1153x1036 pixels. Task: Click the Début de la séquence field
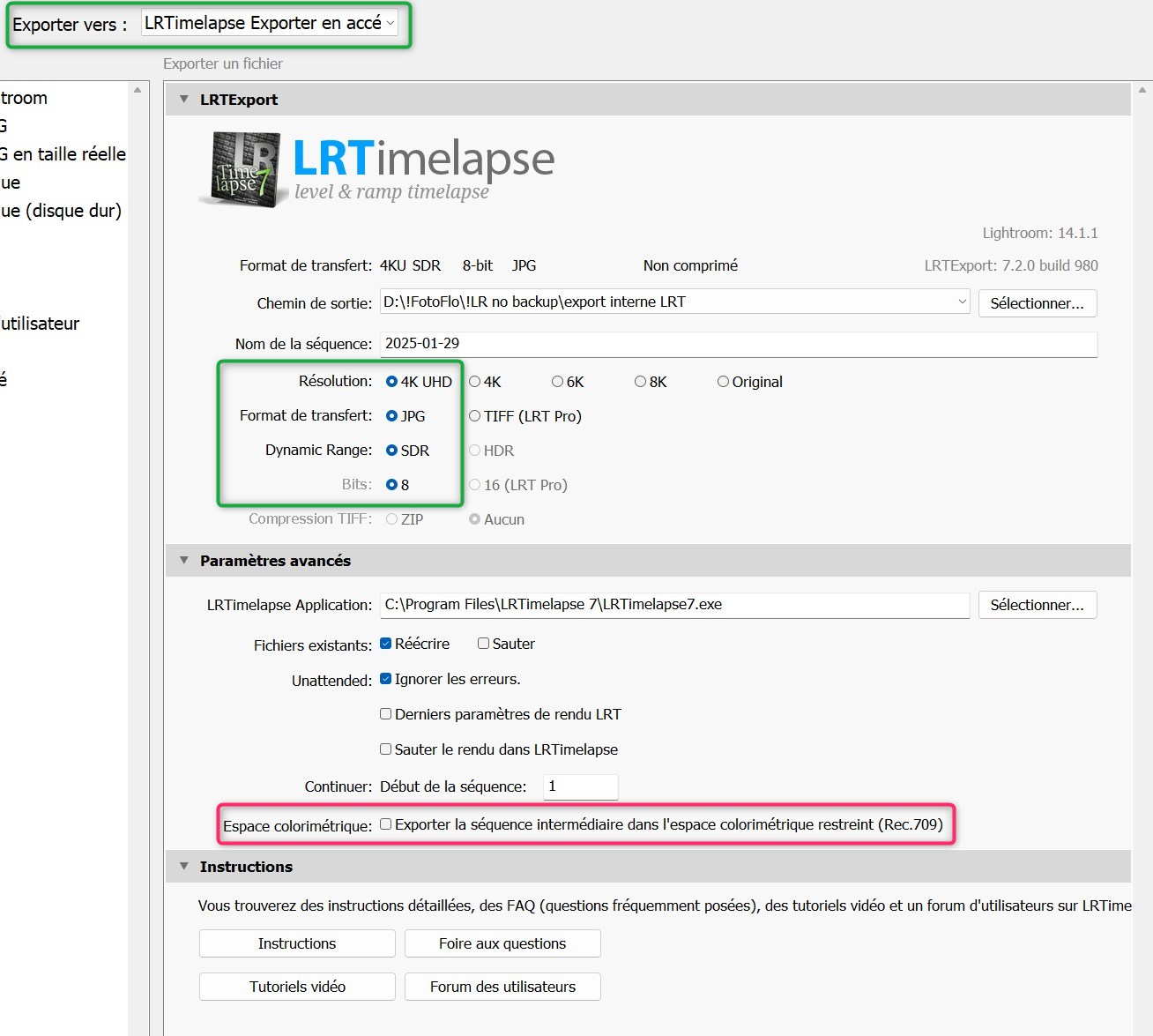pos(581,786)
